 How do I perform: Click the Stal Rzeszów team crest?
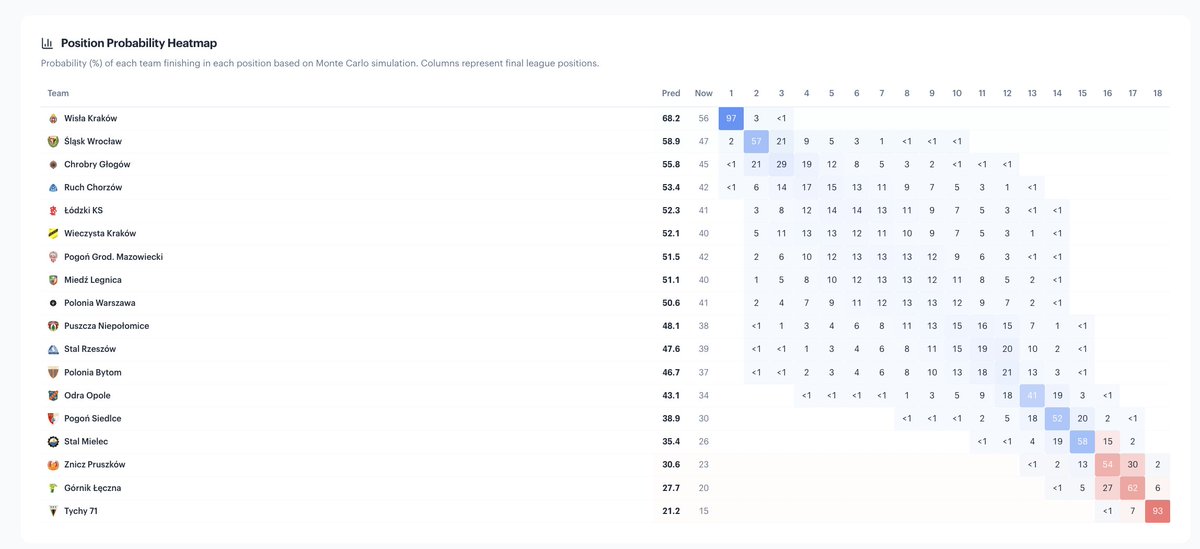click(x=53, y=349)
